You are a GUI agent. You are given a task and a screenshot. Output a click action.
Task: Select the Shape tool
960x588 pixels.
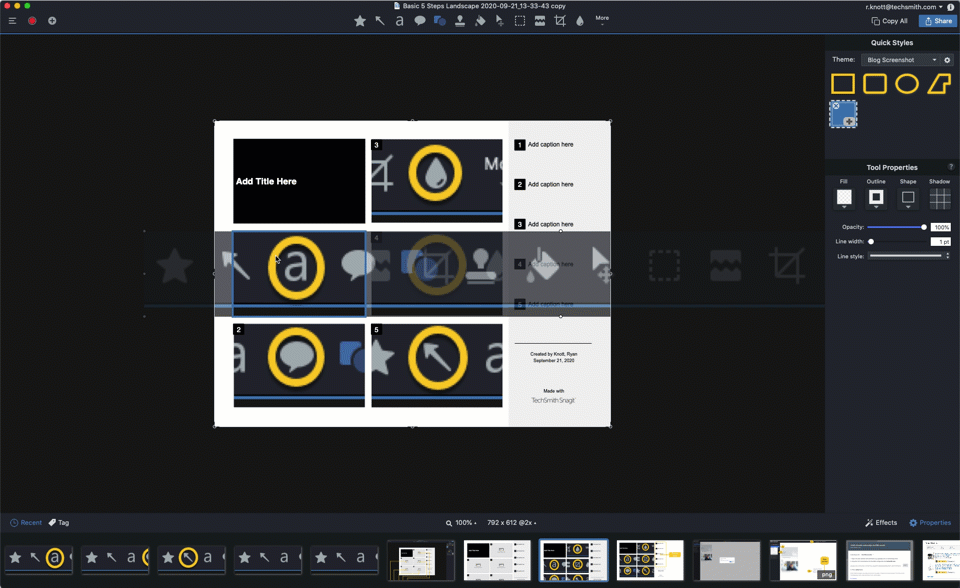pos(440,21)
